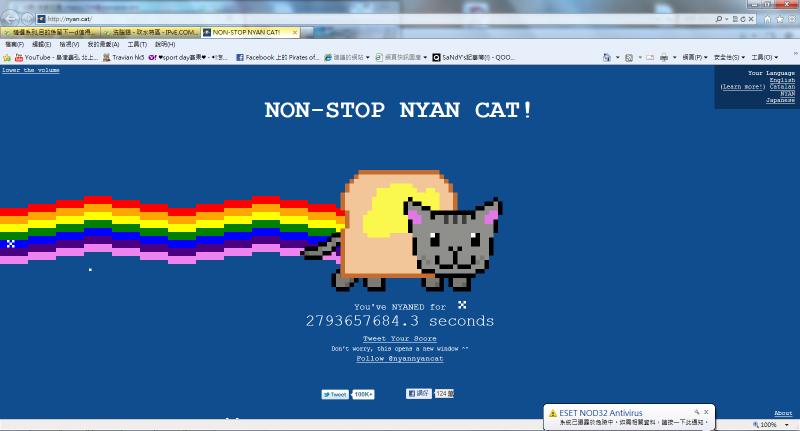This screenshot has height=431, width=800.
Task: Open the Help (H) menu
Action: point(165,44)
